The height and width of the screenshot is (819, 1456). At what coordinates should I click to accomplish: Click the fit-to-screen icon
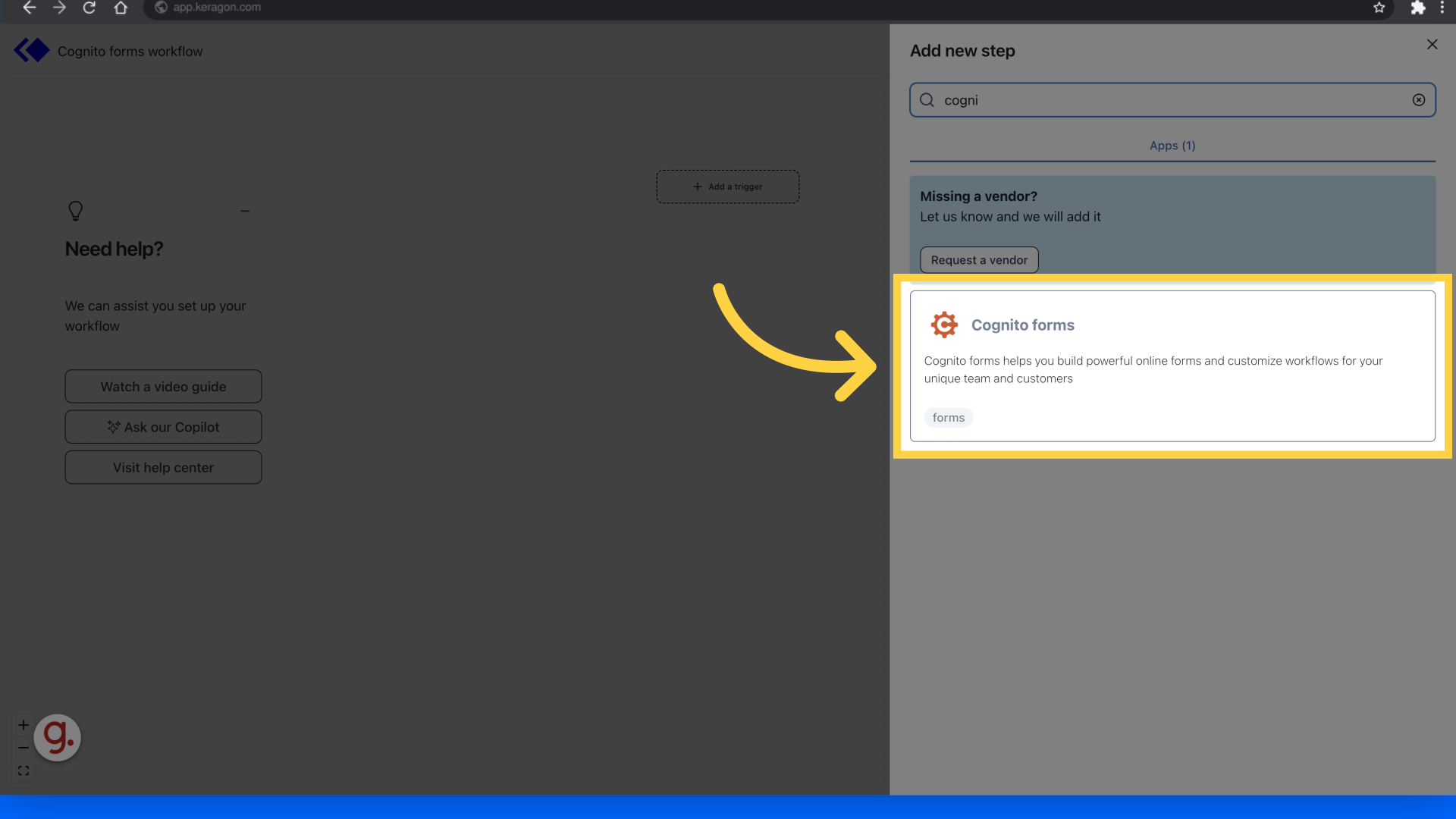(x=24, y=770)
